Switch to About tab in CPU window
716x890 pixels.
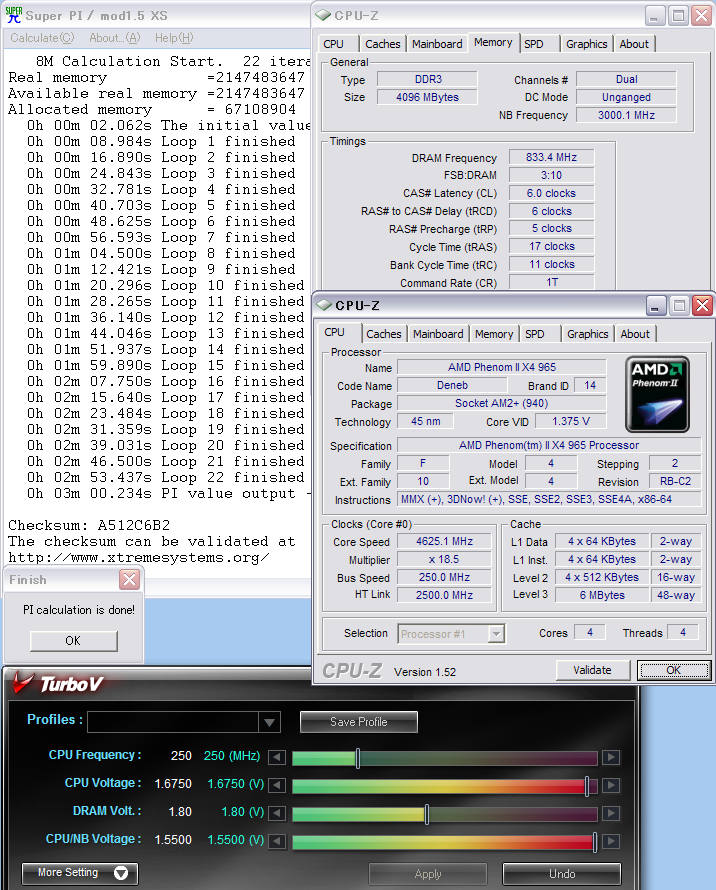coord(635,334)
